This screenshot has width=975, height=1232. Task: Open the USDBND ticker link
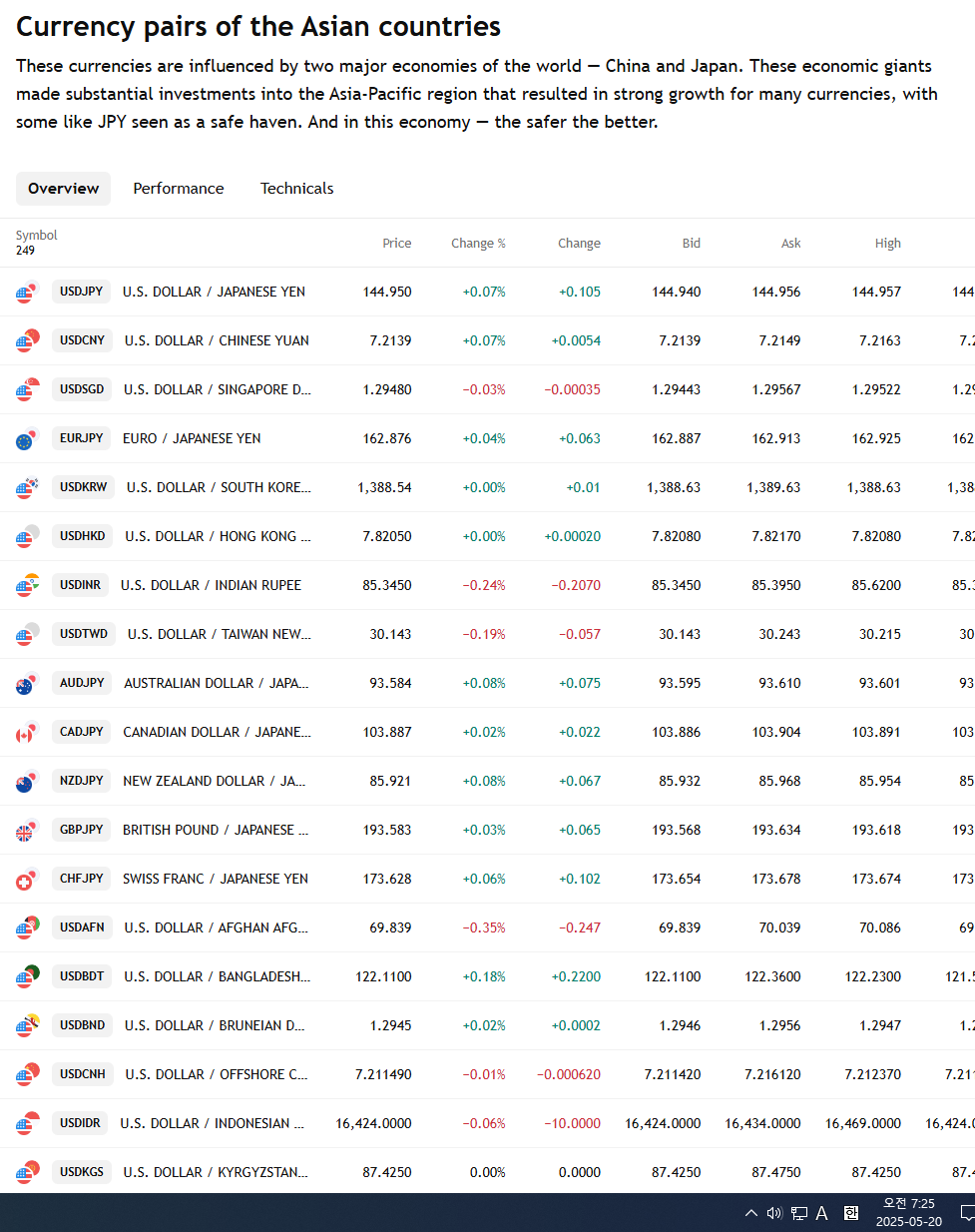[x=82, y=1025]
